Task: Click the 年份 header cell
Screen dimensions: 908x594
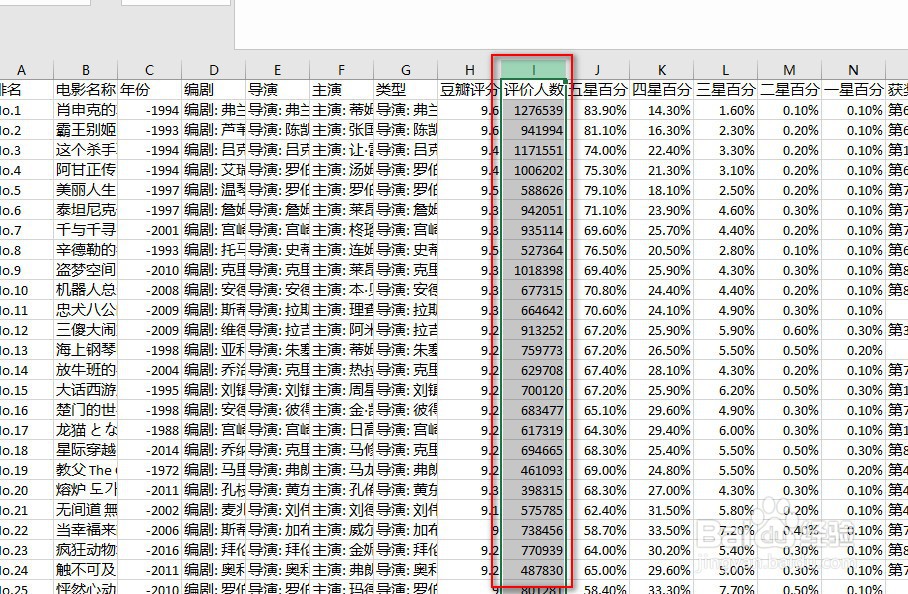Action: point(149,90)
